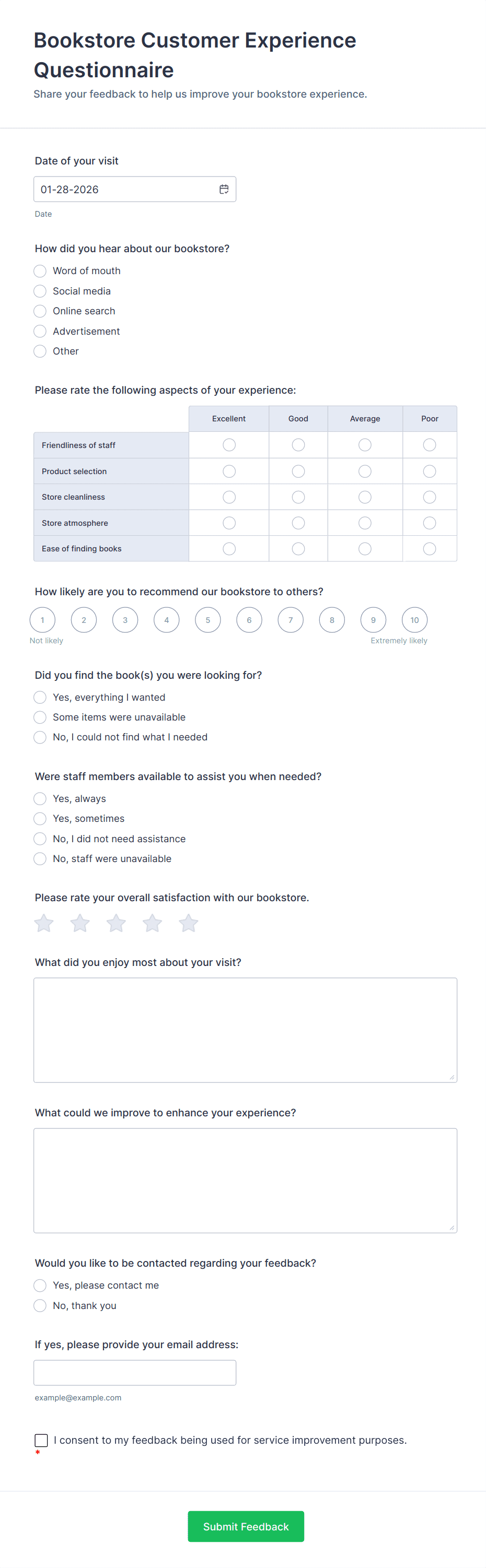
Task: Open the calendar date picker icon
Action: click(224, 190)
